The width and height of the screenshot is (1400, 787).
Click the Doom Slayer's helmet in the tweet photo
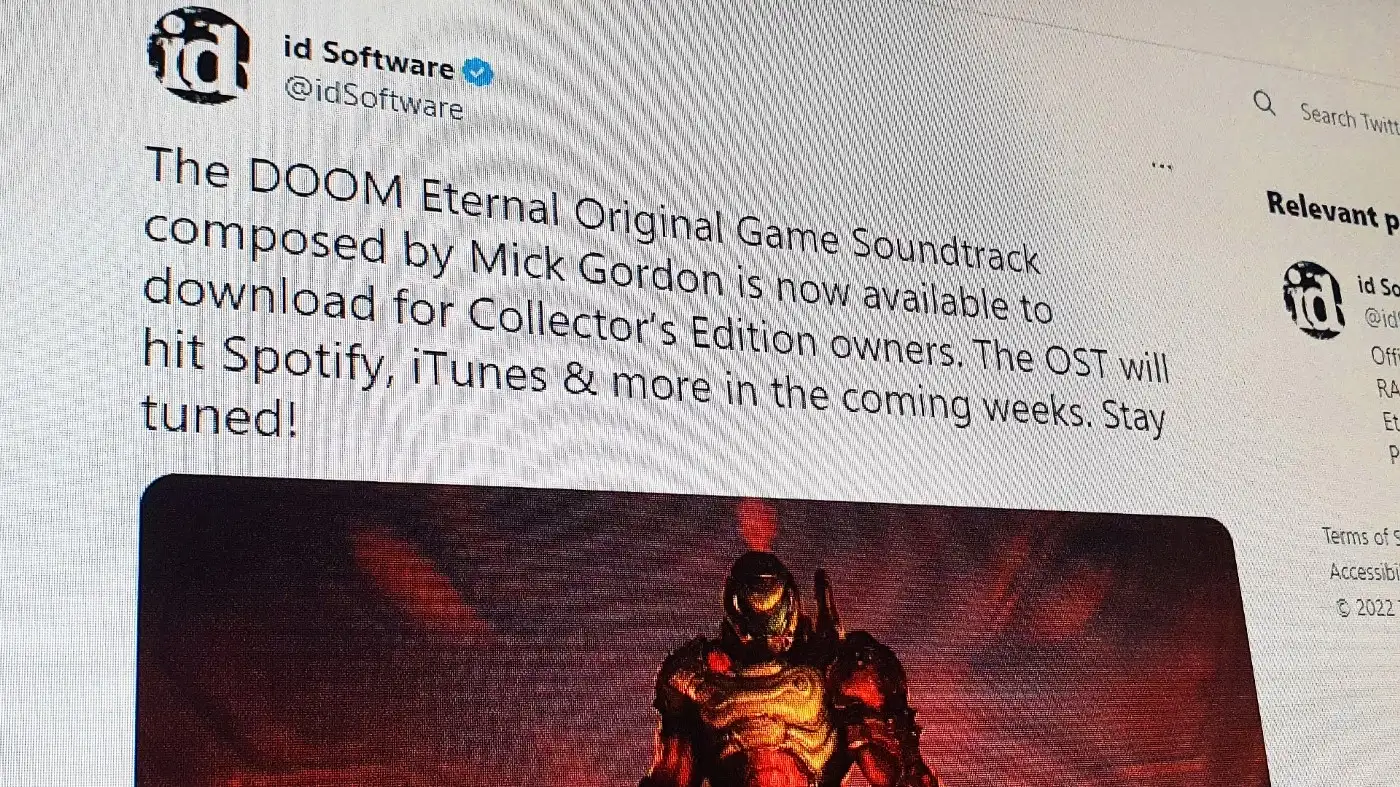pos(761,600)
